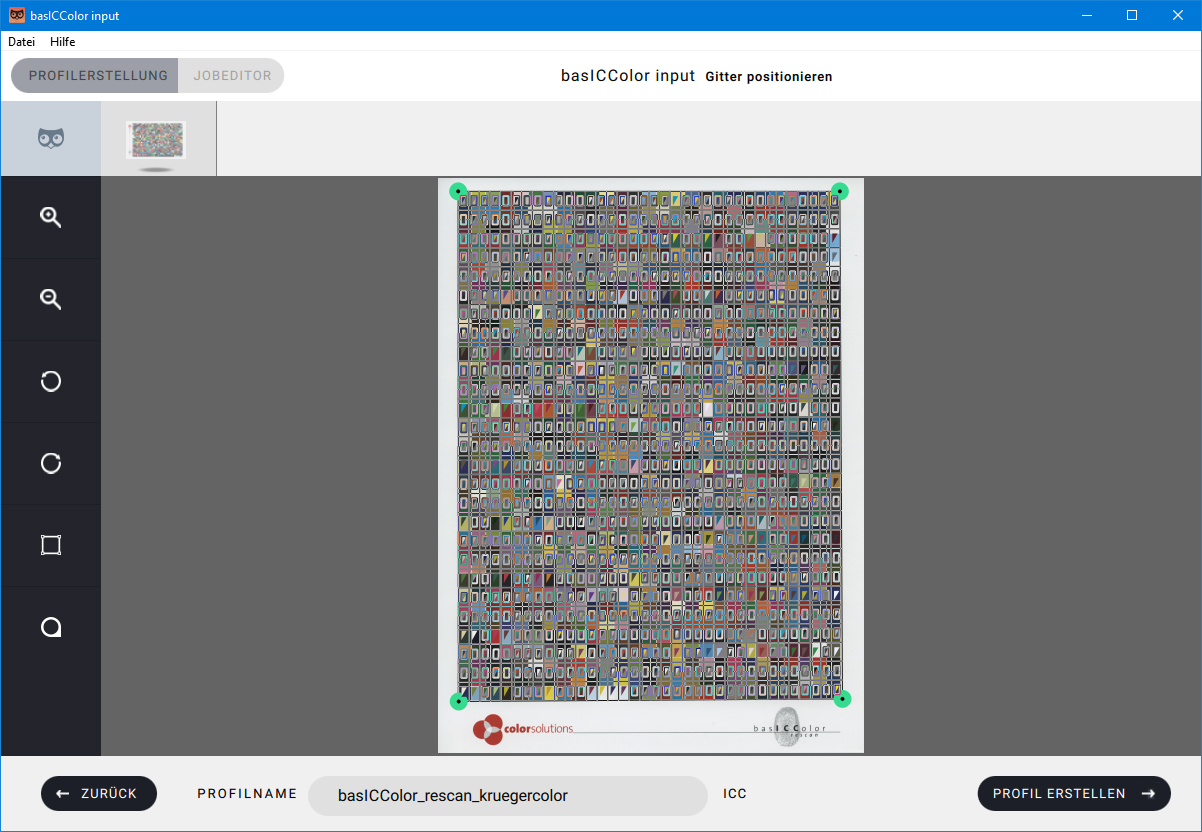Click the basICColor app icon in title bar
The image size is (1202, 832).
[x=16, y=15]
